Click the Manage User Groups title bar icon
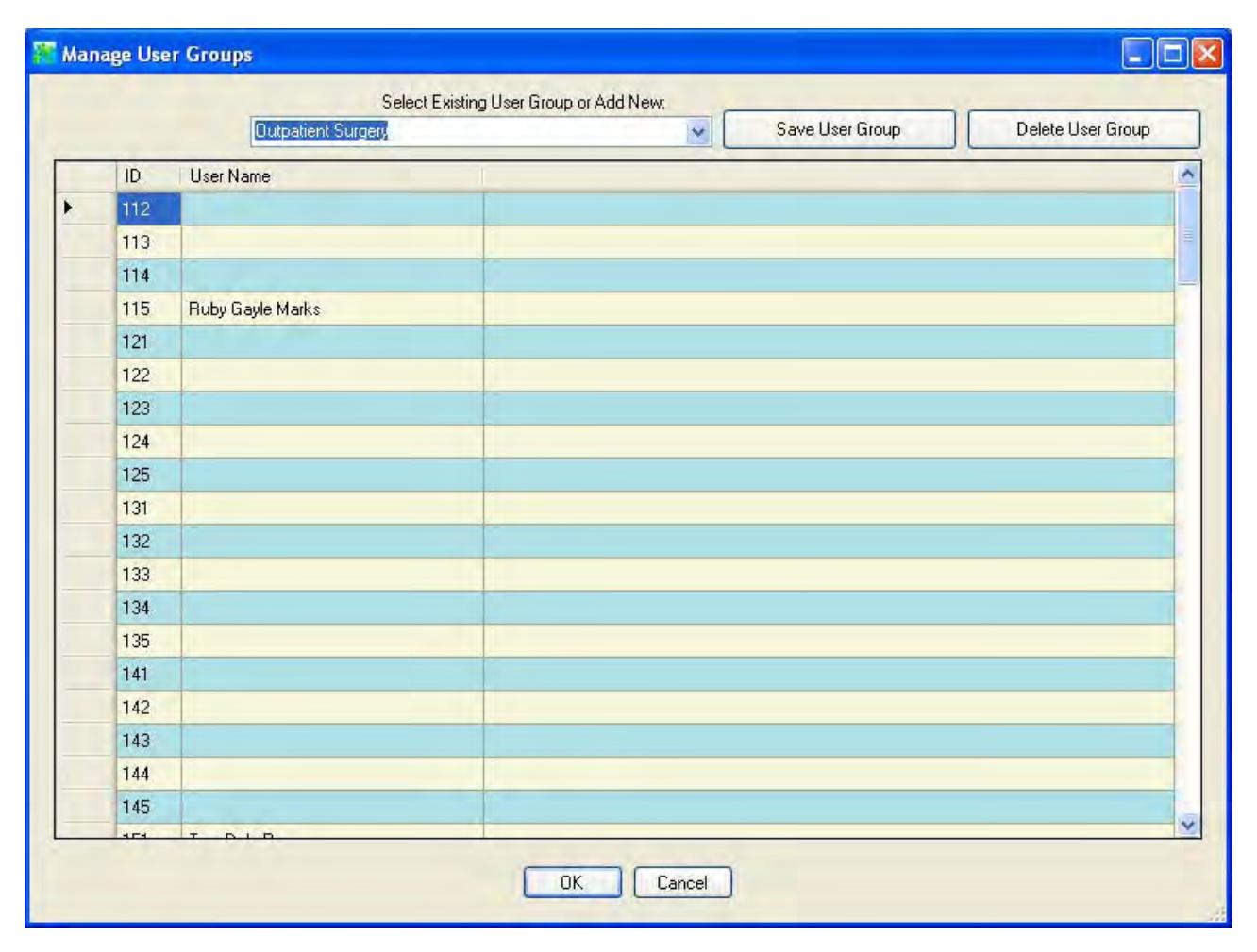 pos(44,54)
